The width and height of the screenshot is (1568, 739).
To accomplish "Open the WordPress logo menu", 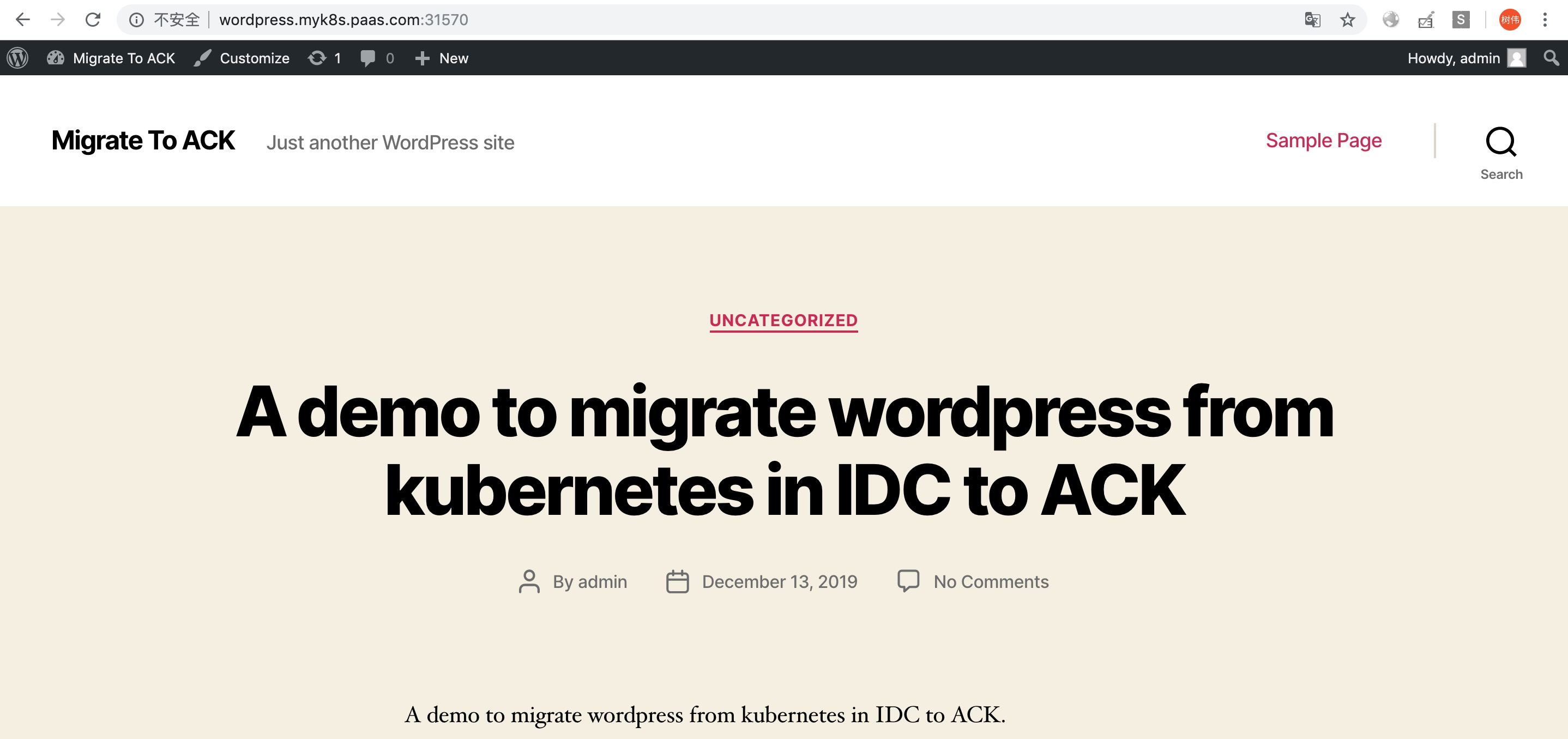I will 17,58.
